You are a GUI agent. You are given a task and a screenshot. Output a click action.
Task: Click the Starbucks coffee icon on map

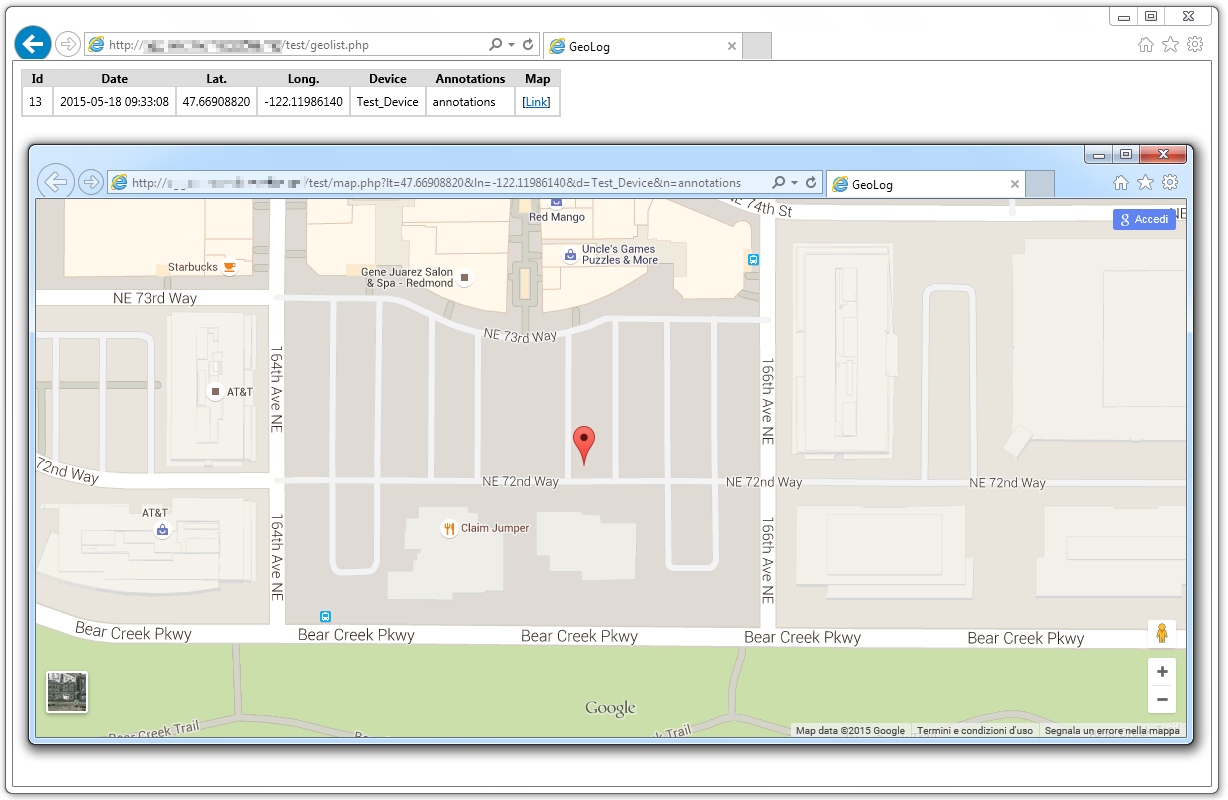pos(229,267)
